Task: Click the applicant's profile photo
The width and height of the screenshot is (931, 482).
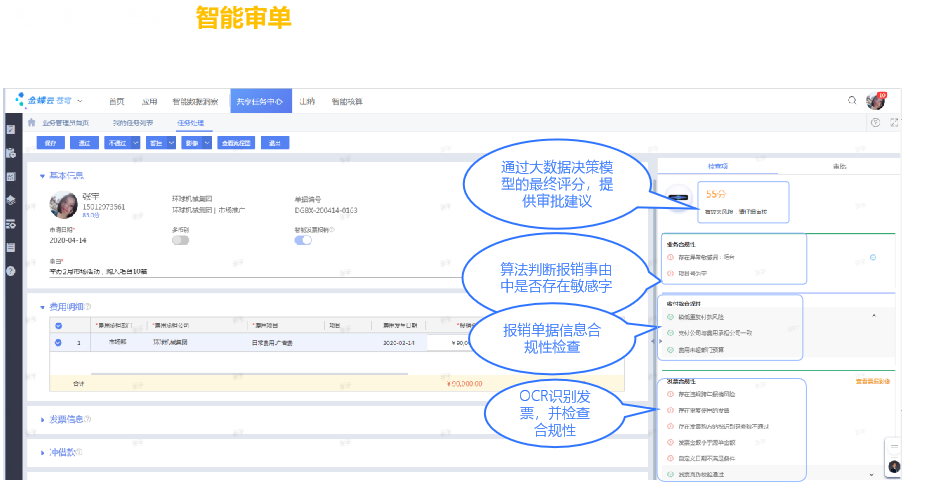Action: coord(64,205)
